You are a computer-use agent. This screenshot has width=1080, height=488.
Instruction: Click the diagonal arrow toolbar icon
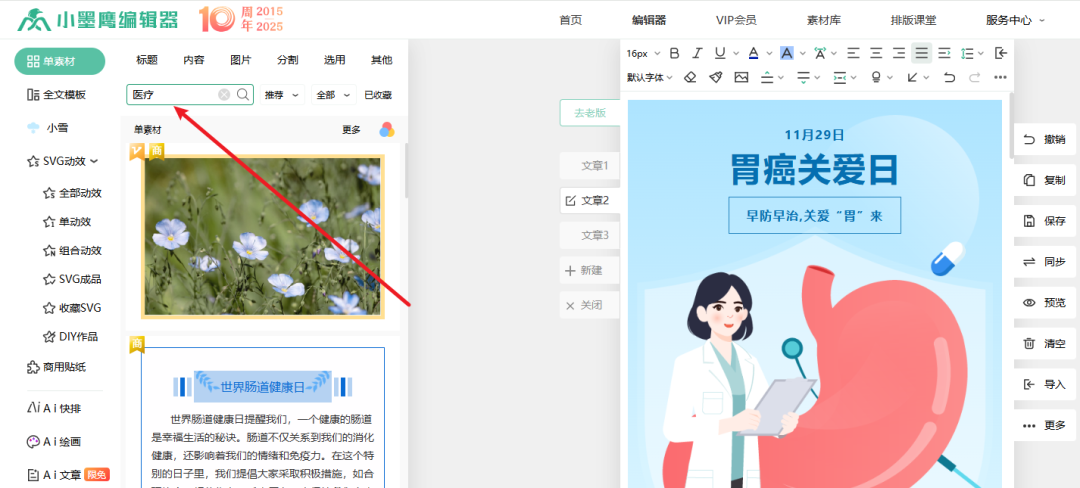point(913,77)
